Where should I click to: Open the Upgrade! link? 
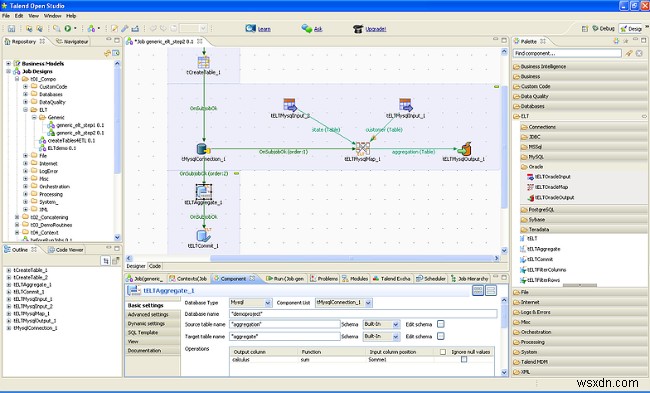pos(376,29)
